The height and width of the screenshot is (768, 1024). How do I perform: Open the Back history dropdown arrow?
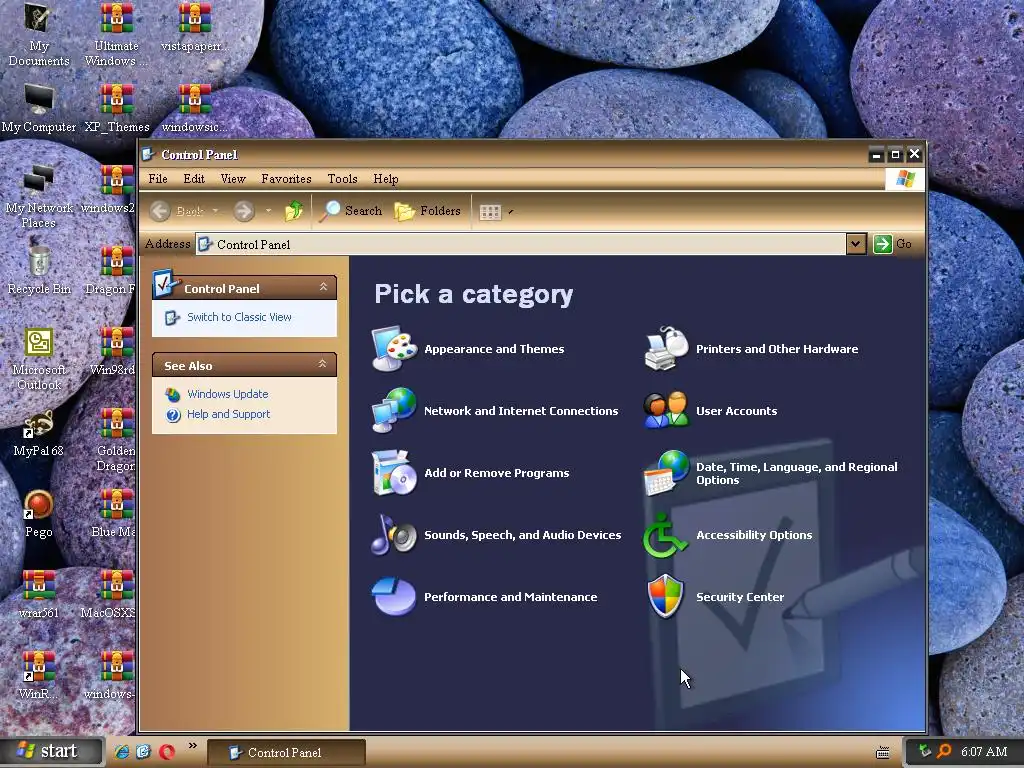pyautogui.click(x=216, y=211)
